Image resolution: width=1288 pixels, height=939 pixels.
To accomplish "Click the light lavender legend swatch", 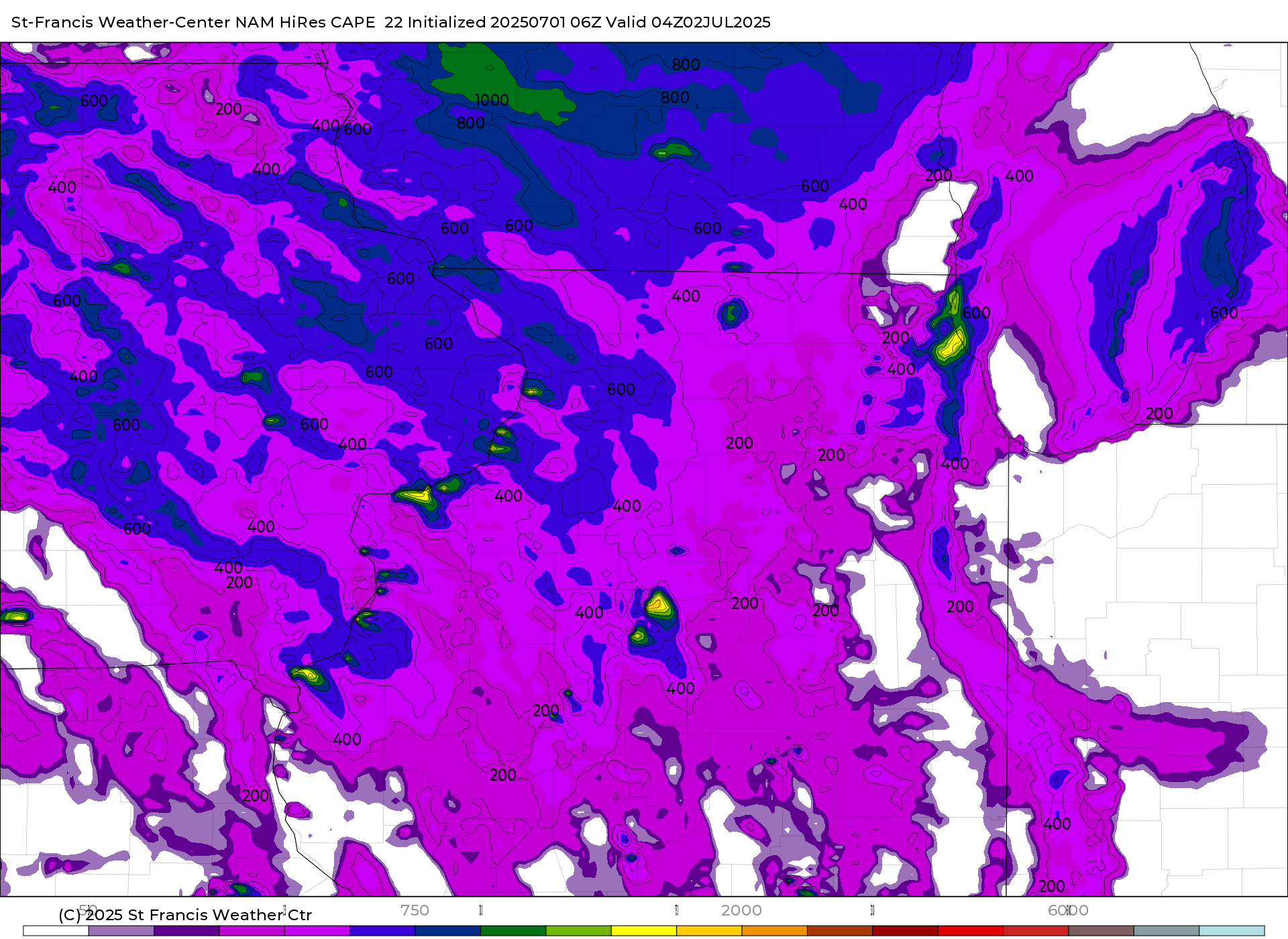I will click(x=121, y=931).
